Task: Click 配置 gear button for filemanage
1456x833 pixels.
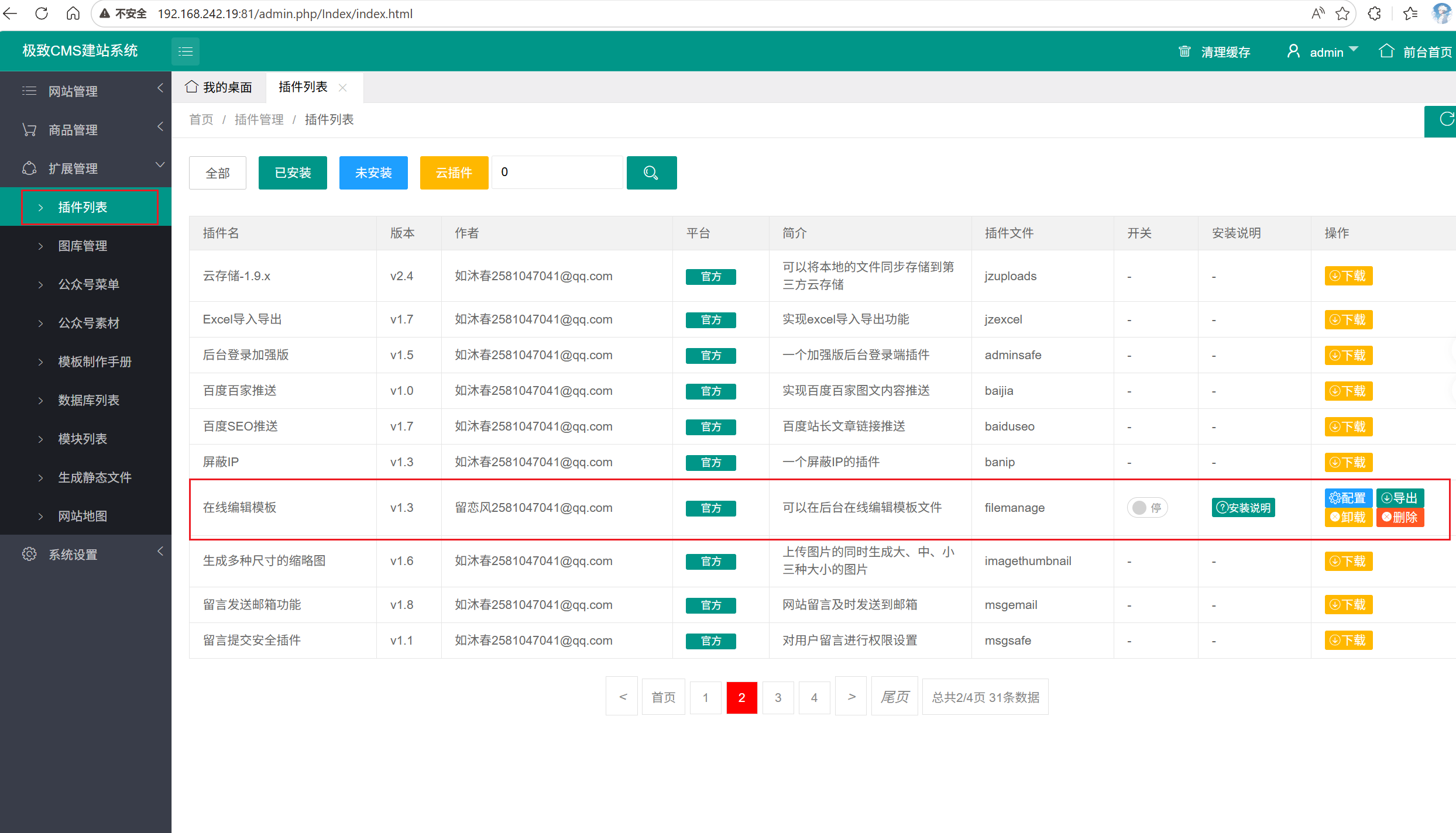Action: (1348, 498)
